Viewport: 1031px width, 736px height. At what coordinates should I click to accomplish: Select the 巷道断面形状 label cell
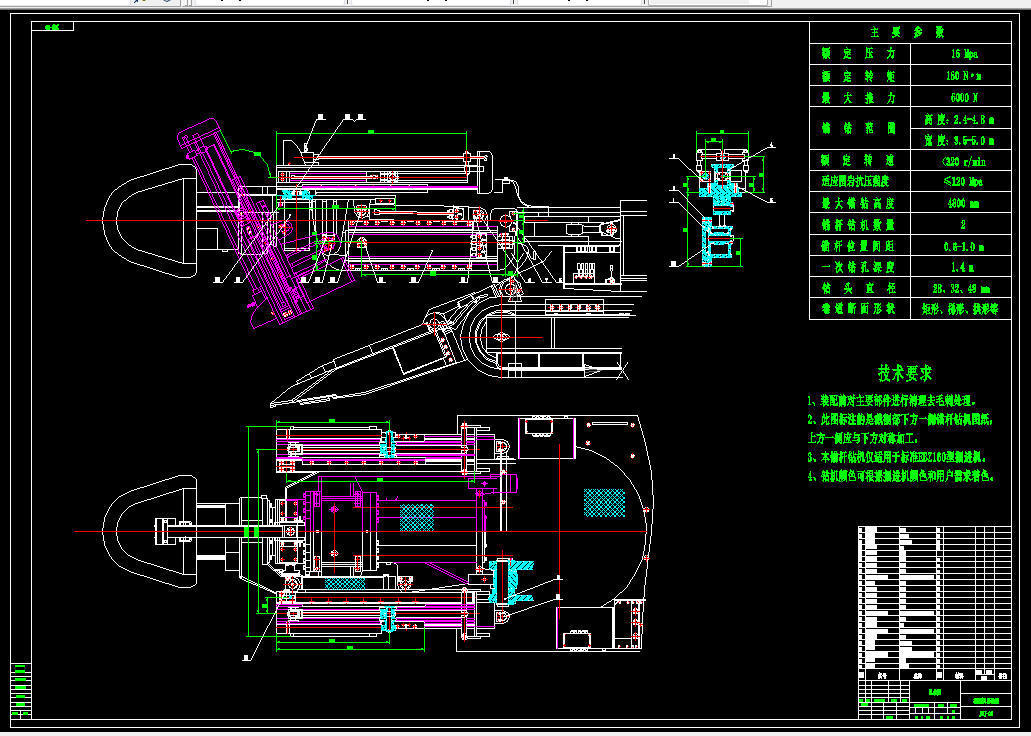coord(859,308)
